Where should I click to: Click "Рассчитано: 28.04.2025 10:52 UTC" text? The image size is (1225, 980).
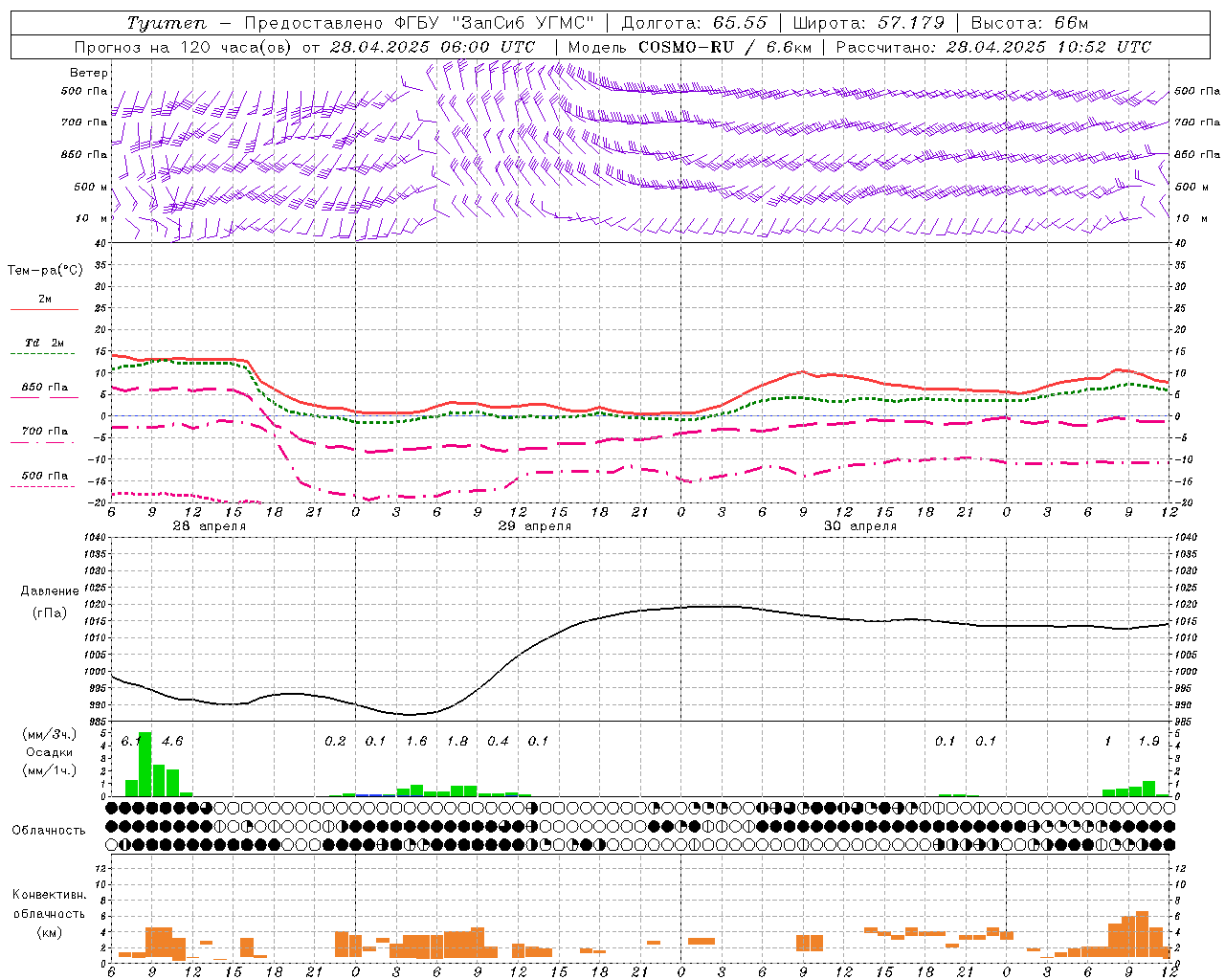[x=993, y=47]
